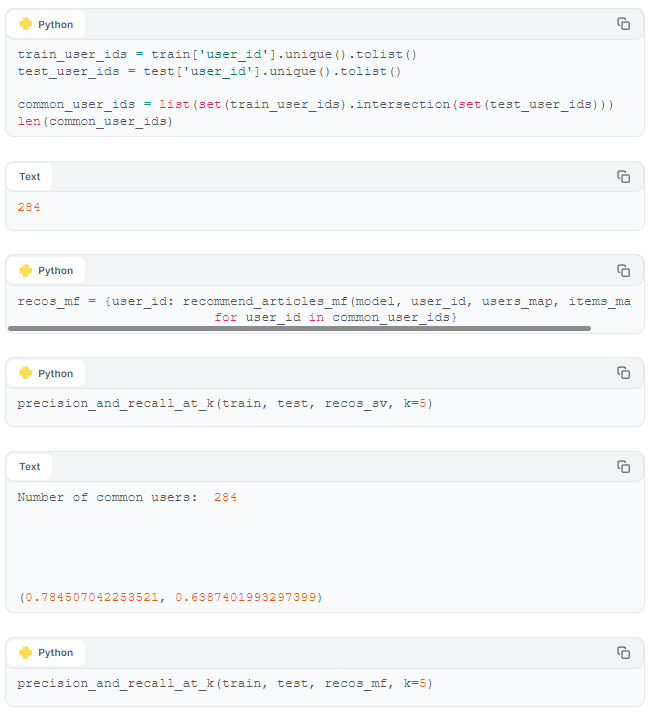Click Python logo above recos_sv evaluation code
The height and width of the screenshot is (716, 656).
click(x=26, y=374)
